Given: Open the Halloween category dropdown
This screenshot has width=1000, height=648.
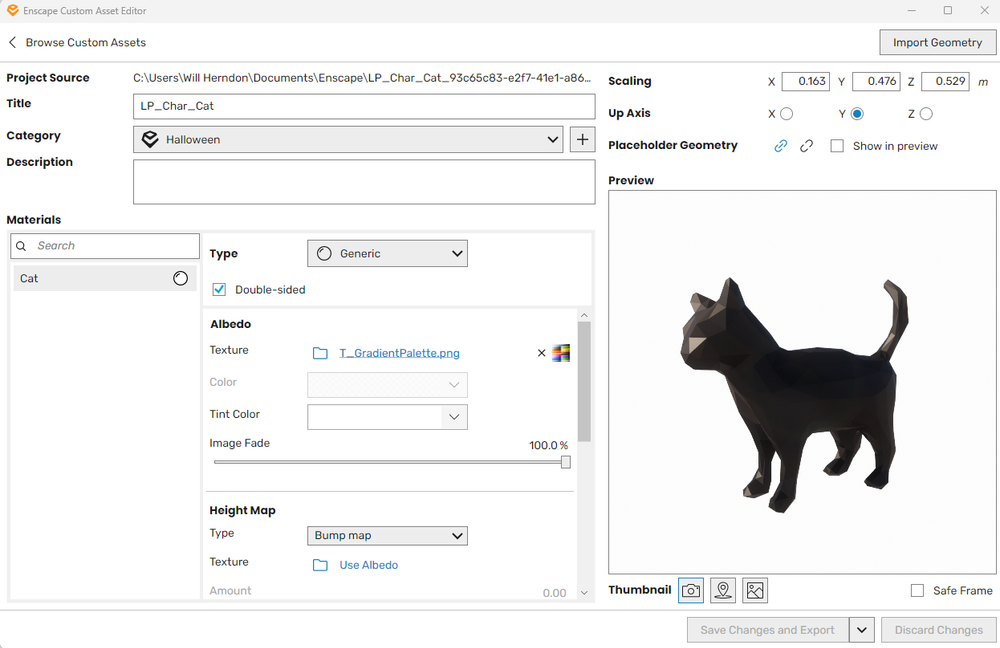Looking at the screenshot, I should point(347,139).
